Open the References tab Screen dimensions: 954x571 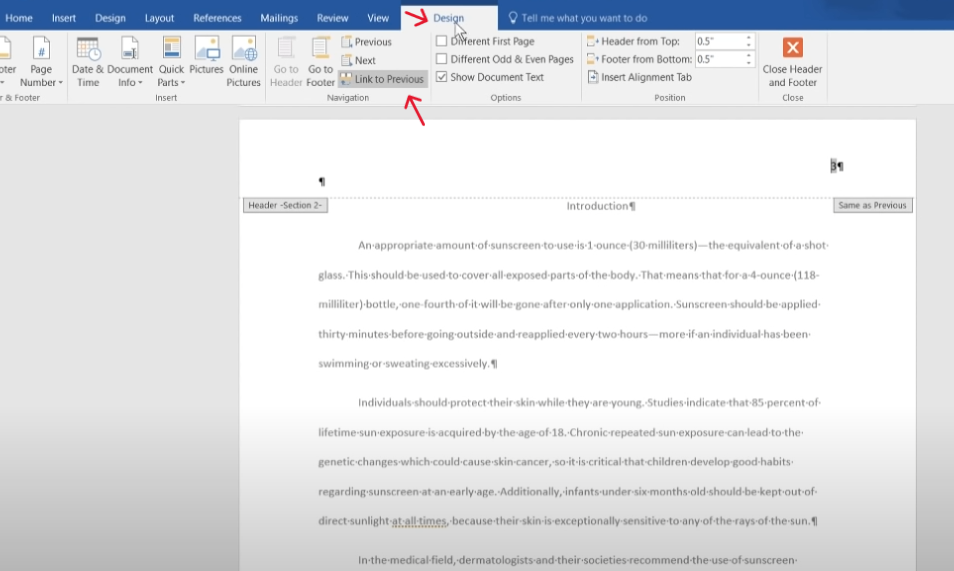[217, 18]
